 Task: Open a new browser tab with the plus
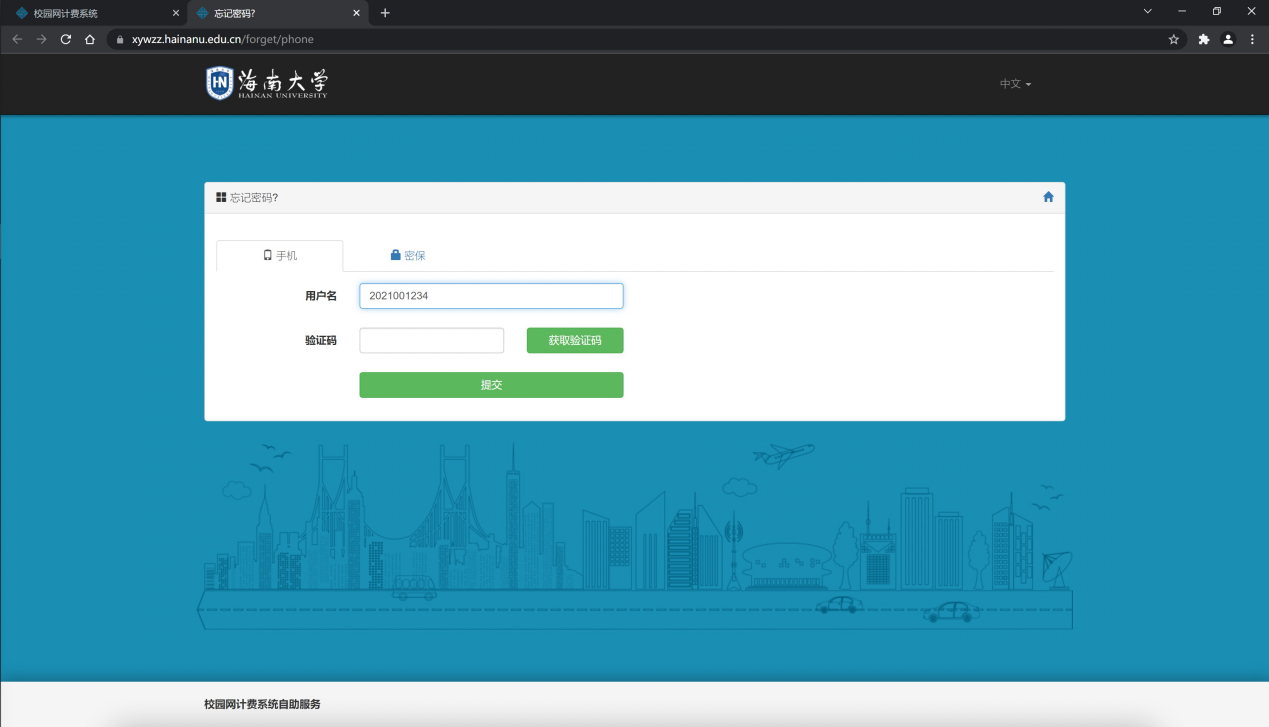coord(385,13)
